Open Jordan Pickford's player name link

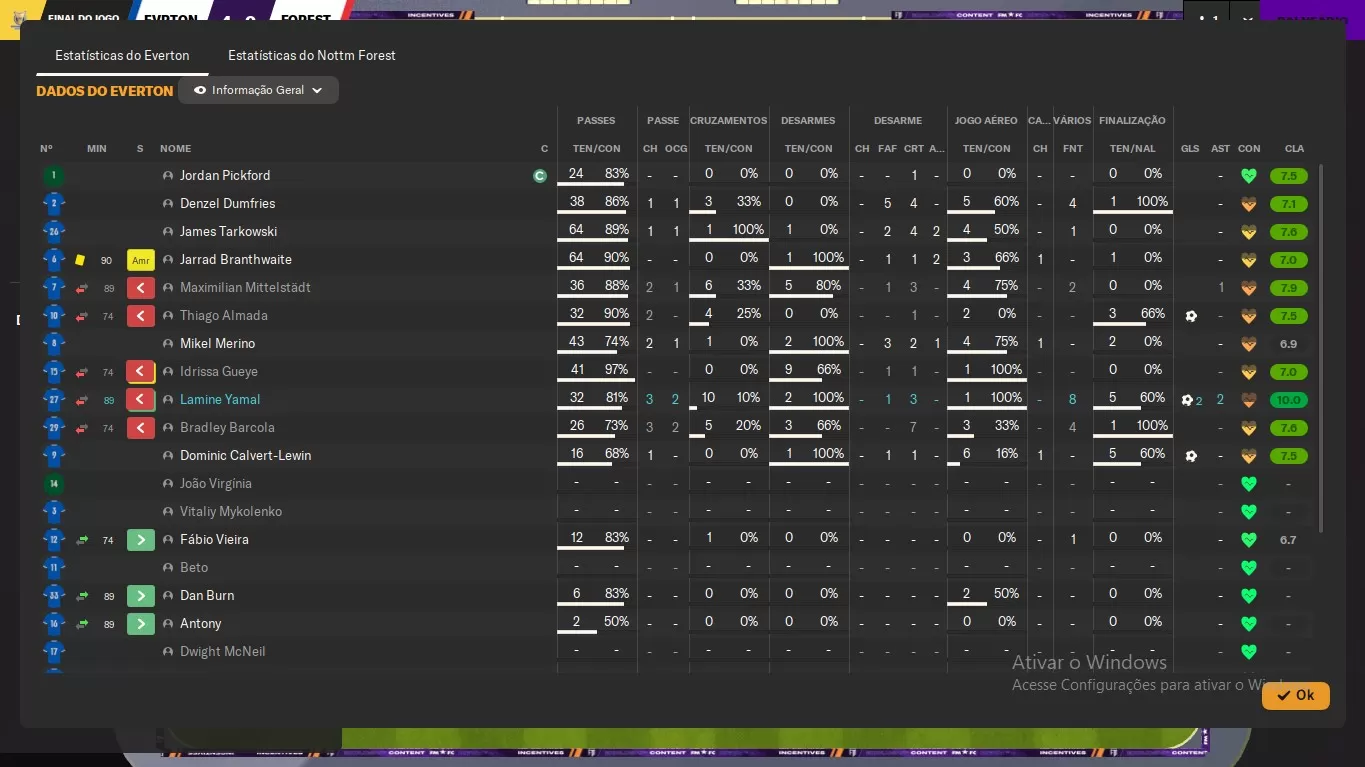pos(225,176)
